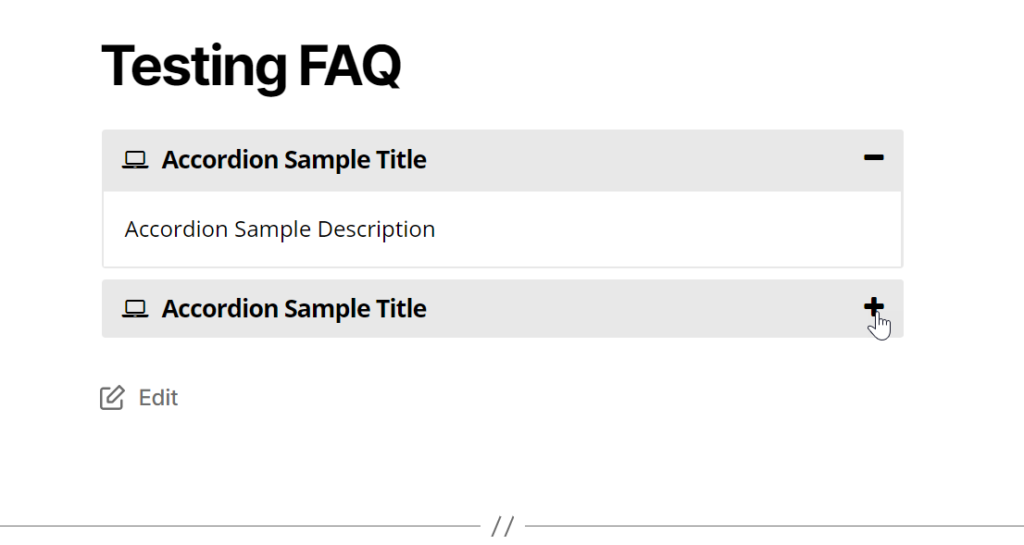1024x545 pixels.
Task: Click the laptop icon in the expanded accordion
Action: click(x=135, y=160)
